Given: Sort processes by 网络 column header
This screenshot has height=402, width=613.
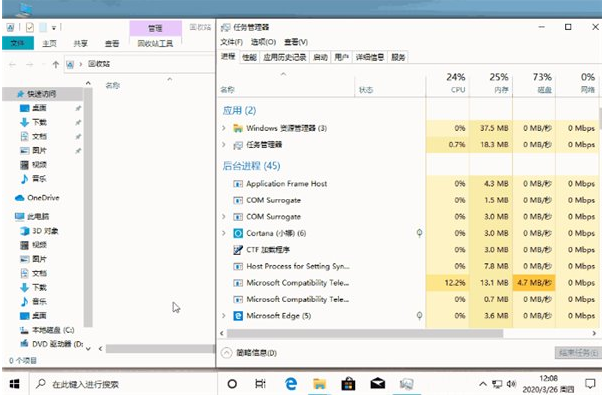Looking at the screenshot, I should 577,83.
